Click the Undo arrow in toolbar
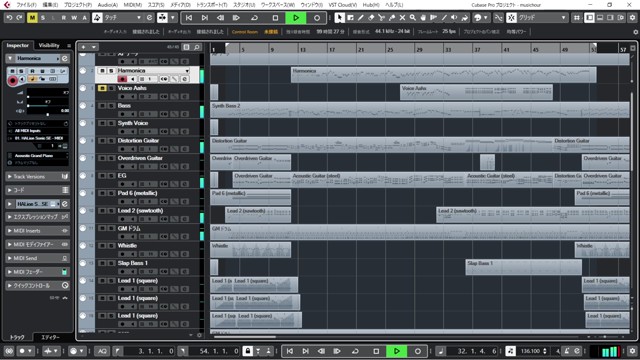 [9, 18]
